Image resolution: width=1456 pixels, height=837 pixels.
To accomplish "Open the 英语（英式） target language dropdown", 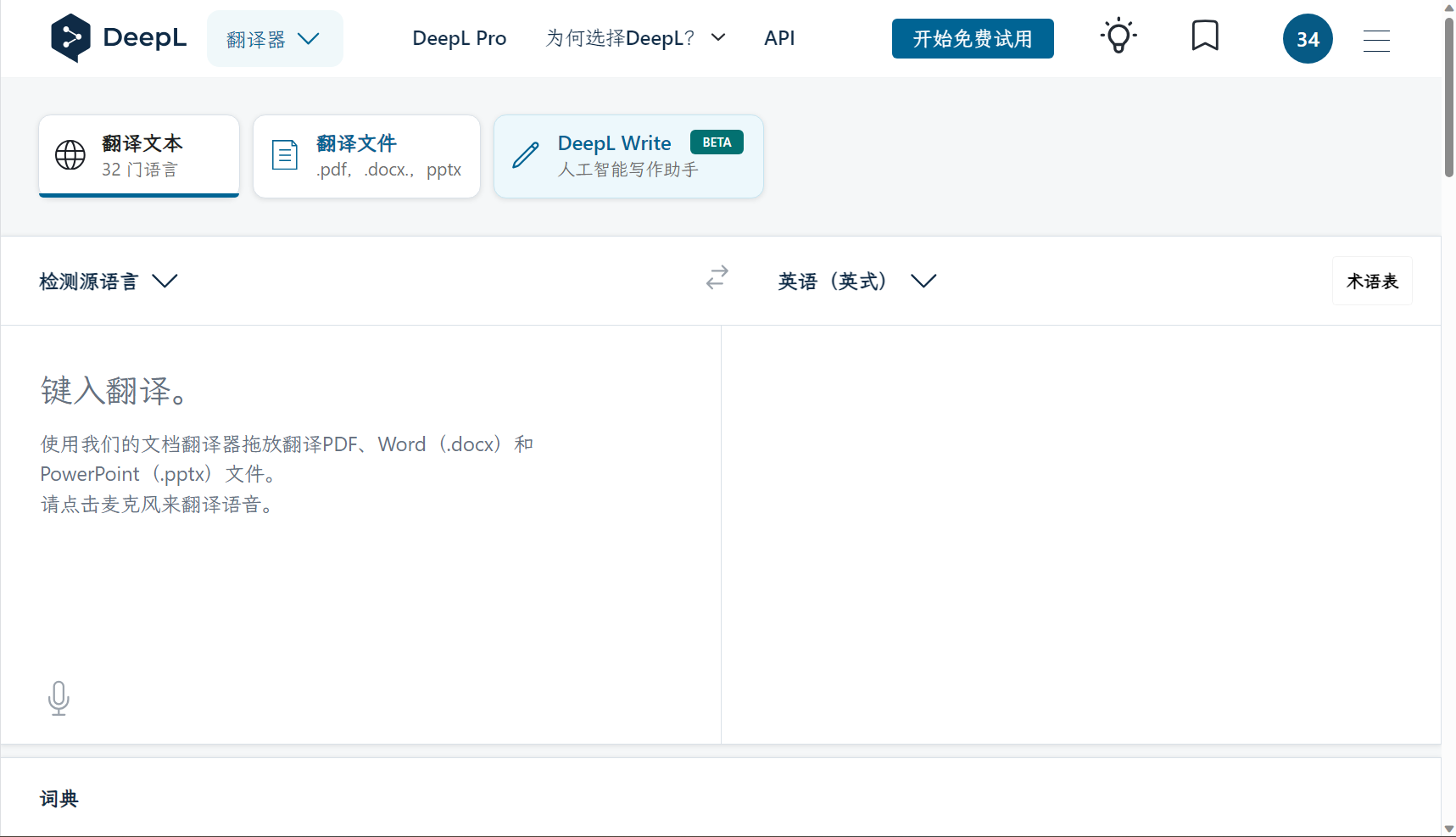I will coord(857,281).
